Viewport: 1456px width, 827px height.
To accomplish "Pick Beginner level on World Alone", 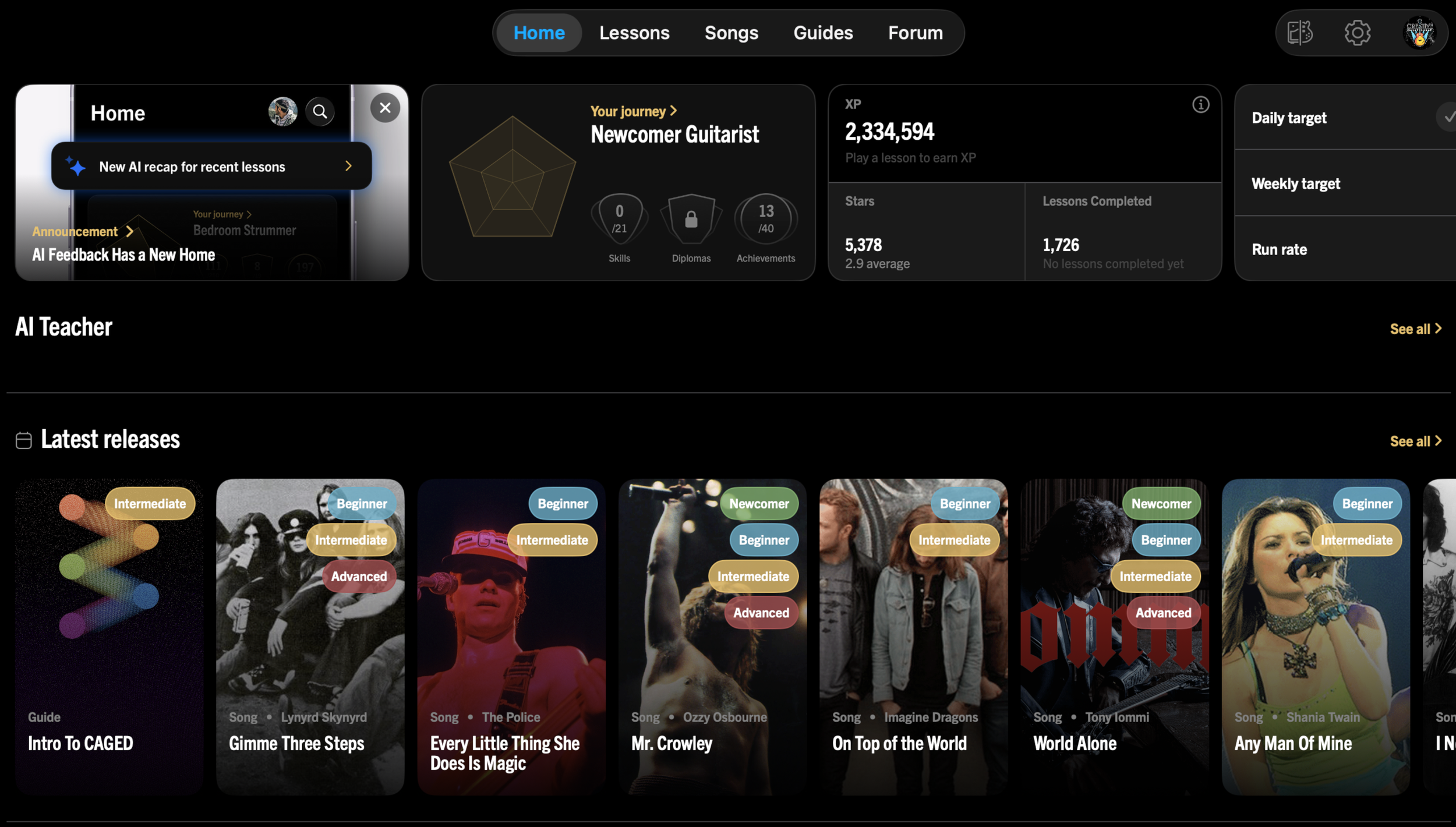I will click(x=1166, y=540).
